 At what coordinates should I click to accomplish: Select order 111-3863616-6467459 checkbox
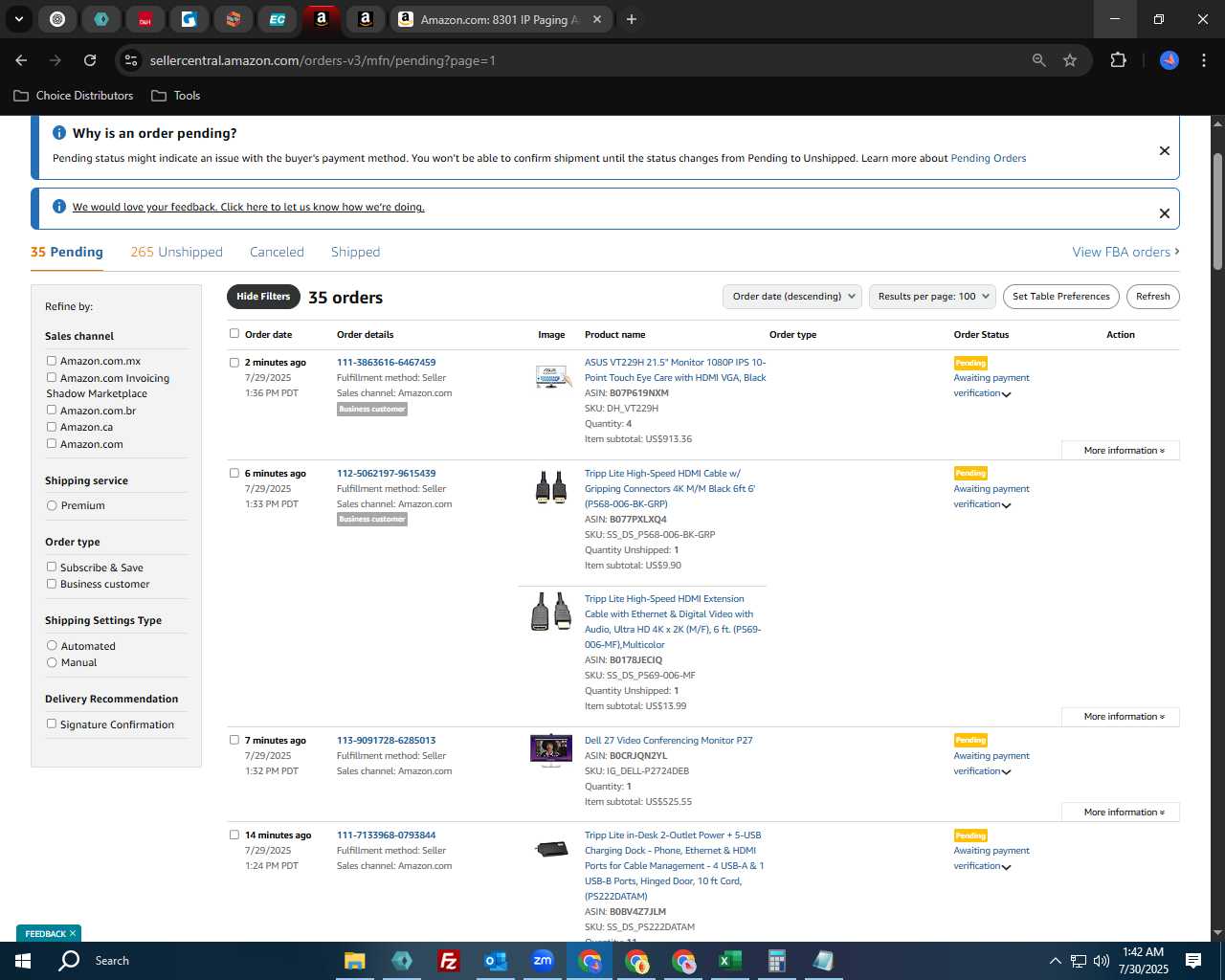click(234, 363)
